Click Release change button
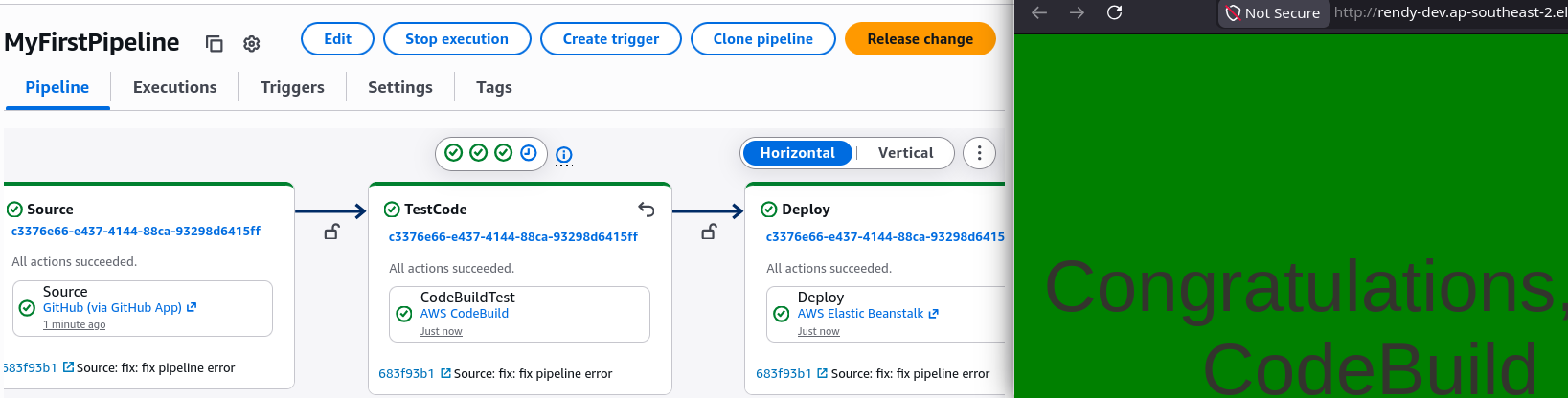 920,39
